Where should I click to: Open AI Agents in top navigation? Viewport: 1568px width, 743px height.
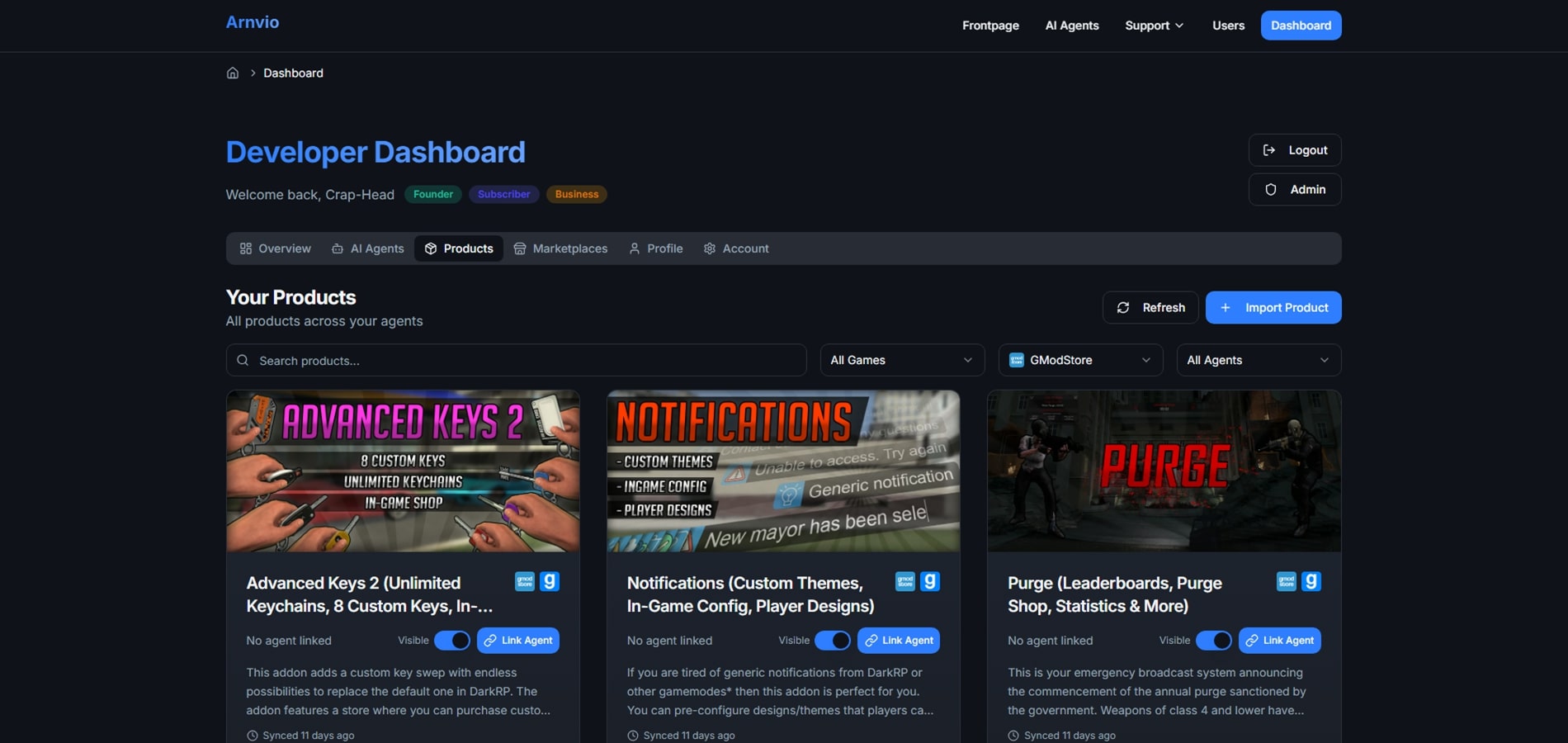pos(1072,26)
